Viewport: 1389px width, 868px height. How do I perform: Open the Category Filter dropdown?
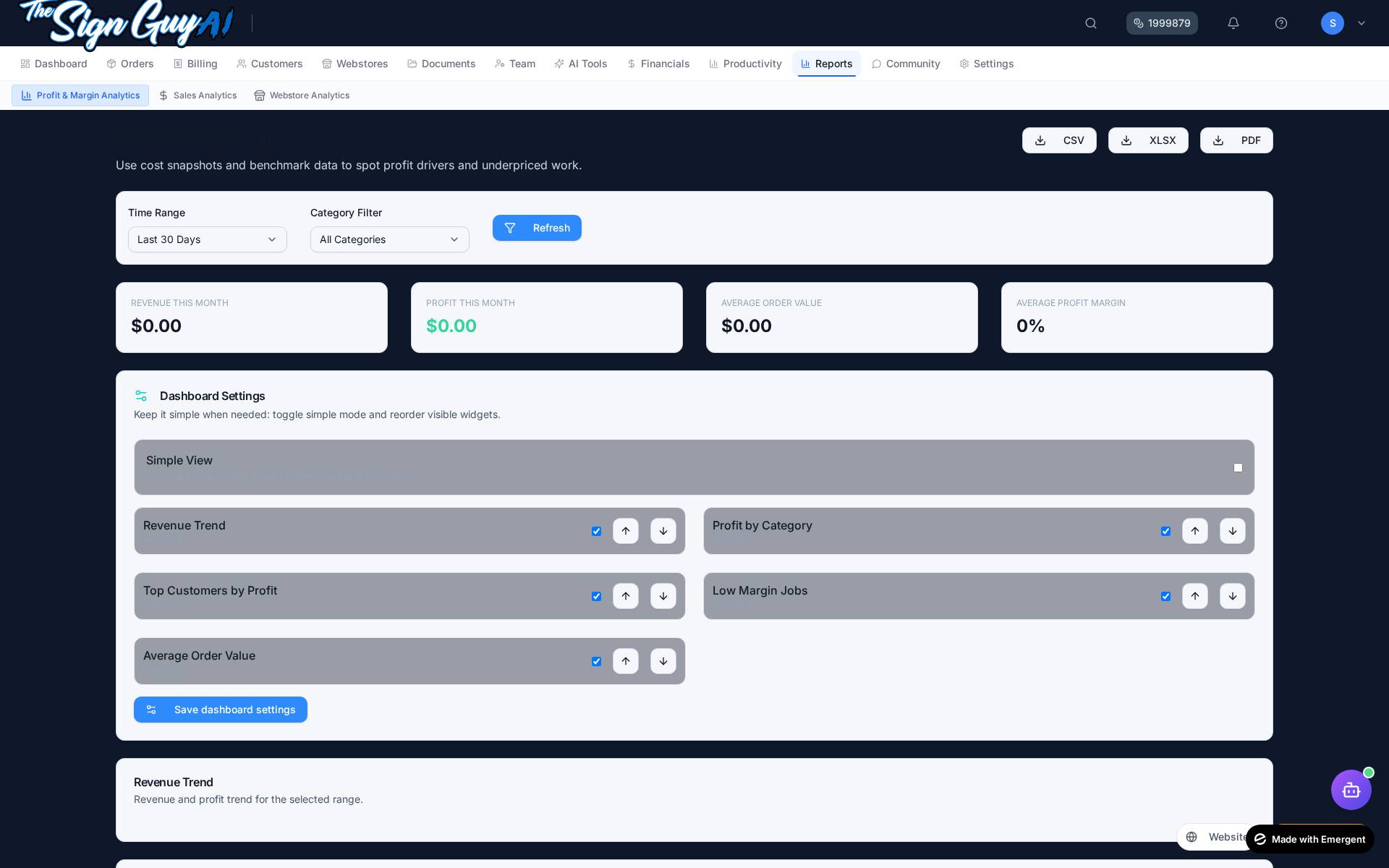[x=390, y=239]
